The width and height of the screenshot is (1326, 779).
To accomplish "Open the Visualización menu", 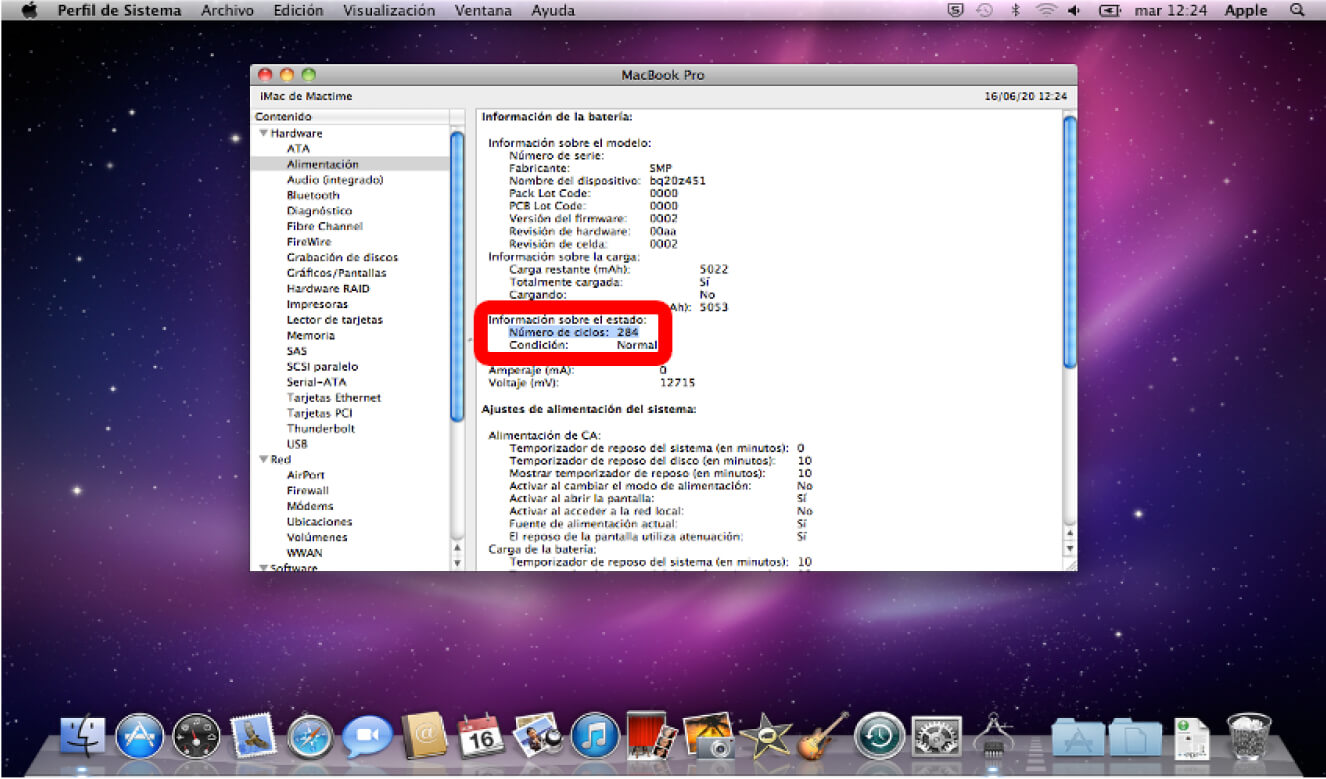I will pyautogui.click(x=389, y=10).
